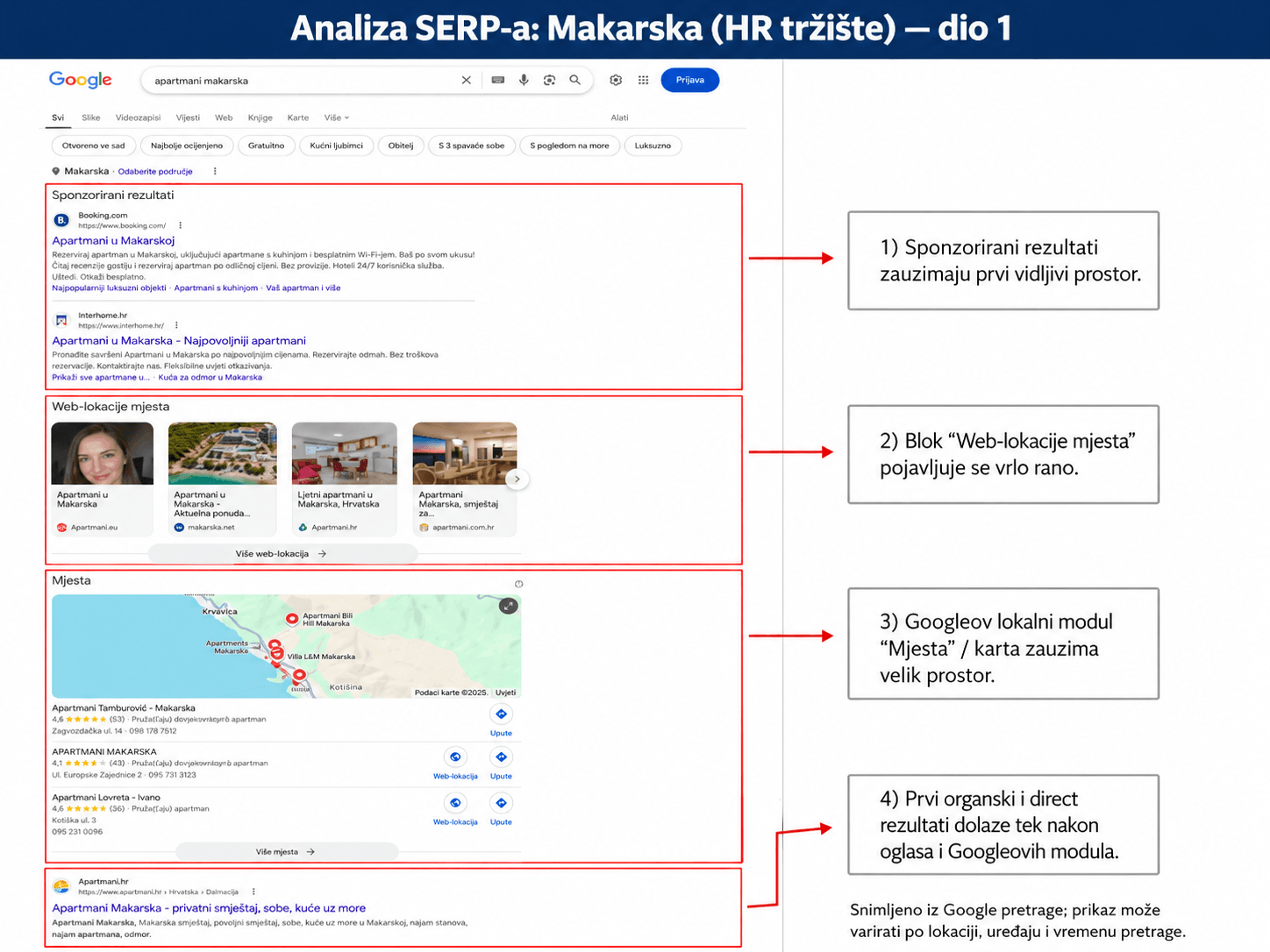Open 'Apartmani Makarska - privatni smještaj' organic result
Viewport: 1270px width, 952px height.
point(209,908)
